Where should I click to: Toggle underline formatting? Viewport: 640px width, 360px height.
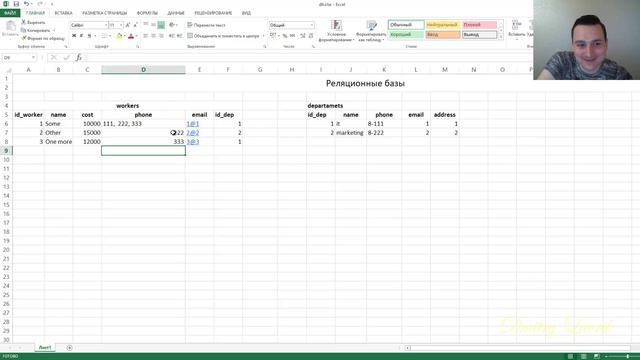(x=89, y=36)
